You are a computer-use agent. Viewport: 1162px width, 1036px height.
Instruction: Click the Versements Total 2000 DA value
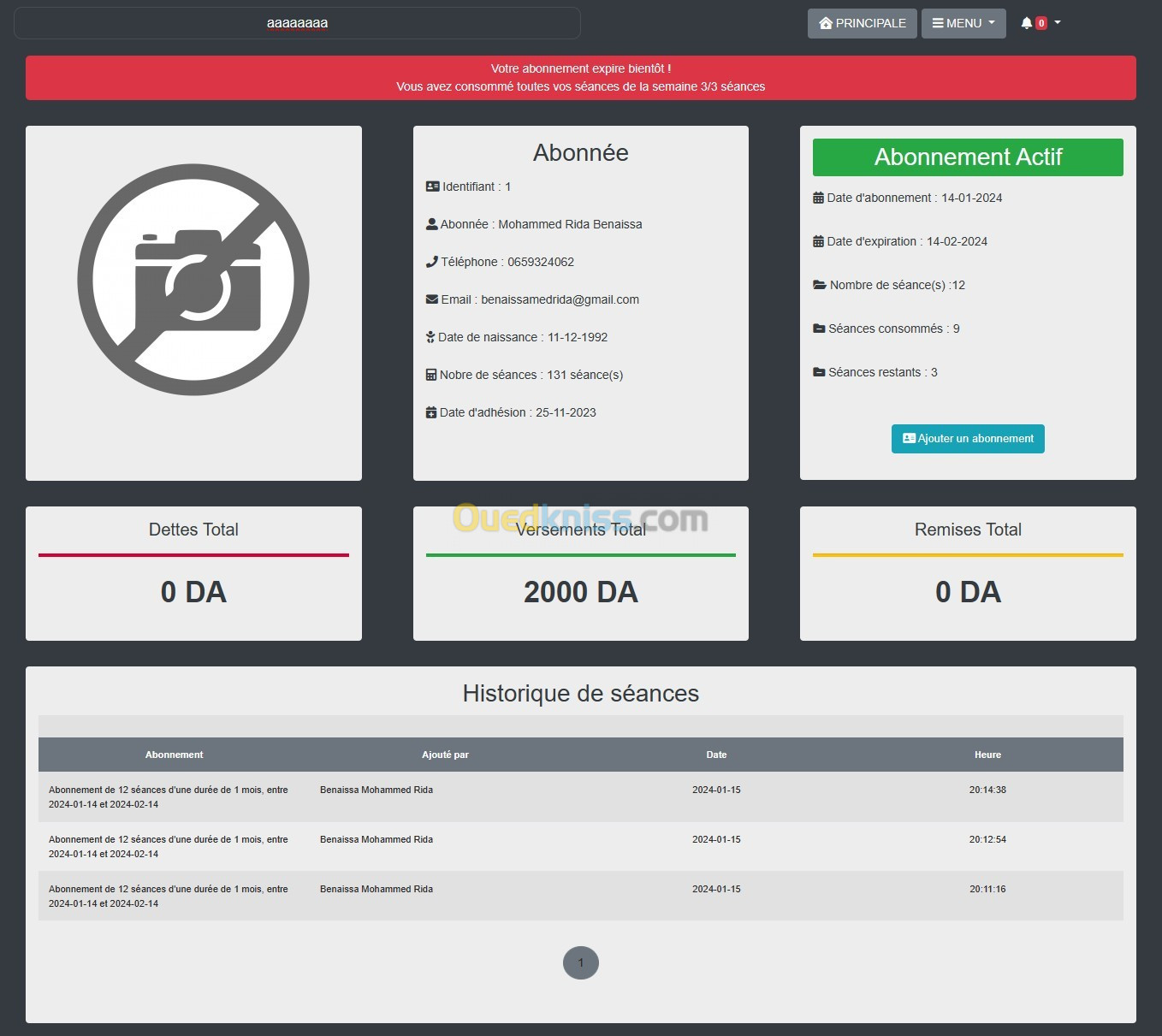point(581,592)
